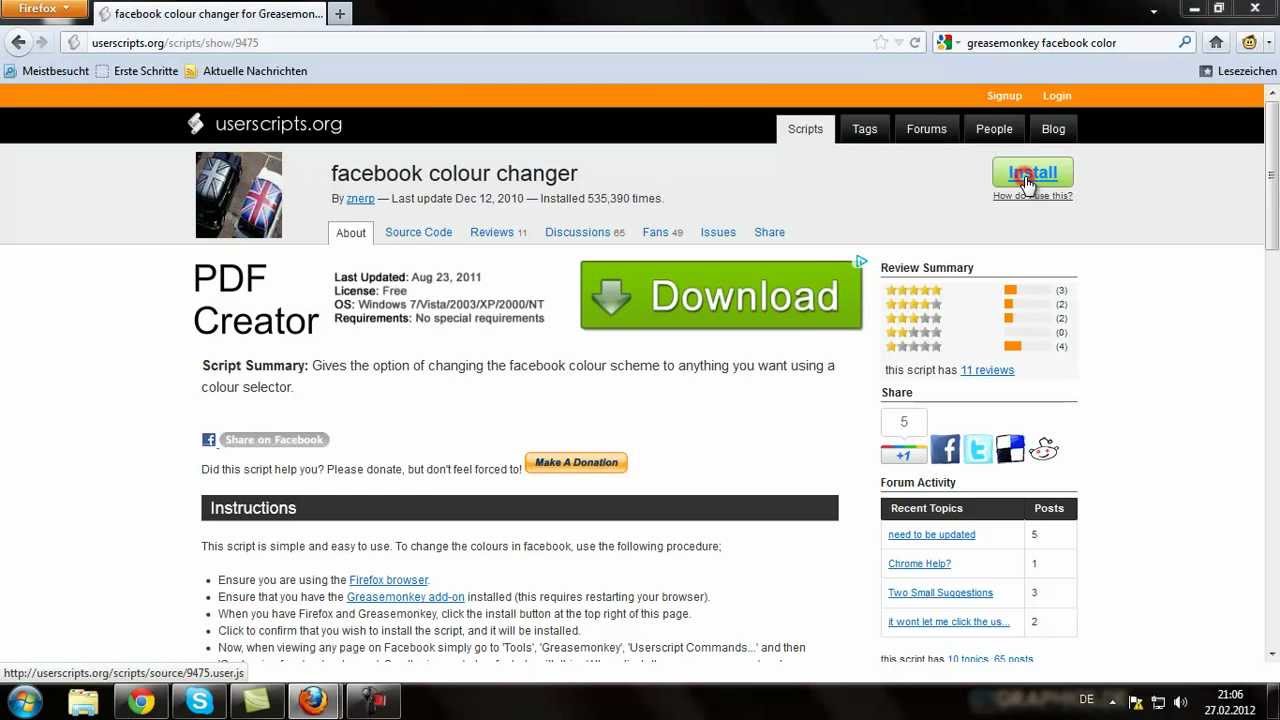Open a new tab with the plus button
The height and width of the screenshot is (720, 1280).
[340, 14]
